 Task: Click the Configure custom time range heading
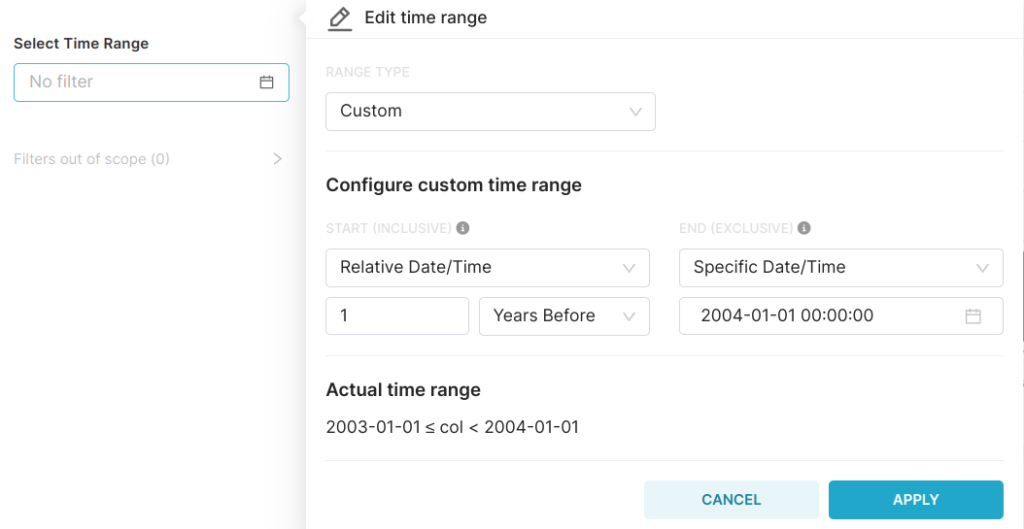[453, 185]
